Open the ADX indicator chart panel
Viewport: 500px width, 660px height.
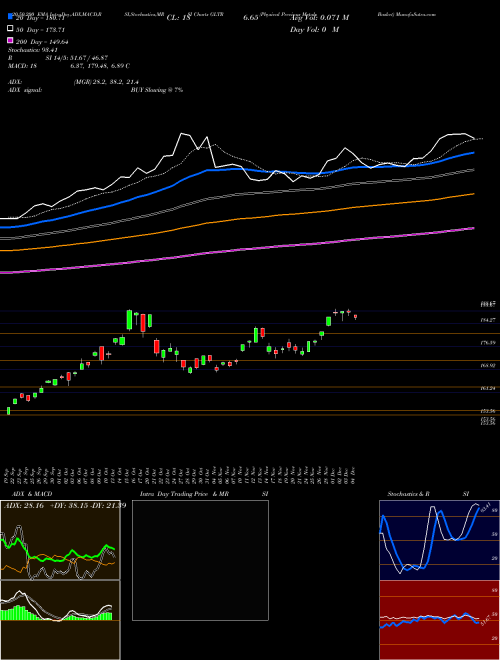pyautogui.click(x=60, y=540)
